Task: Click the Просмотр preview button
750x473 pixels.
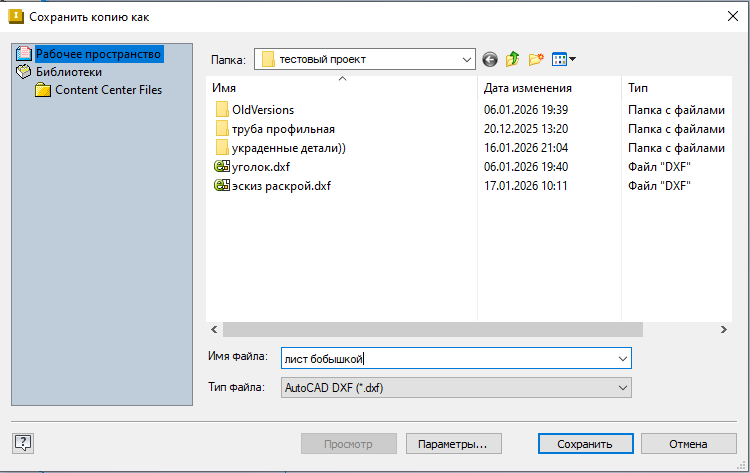Action: [349, 444]
